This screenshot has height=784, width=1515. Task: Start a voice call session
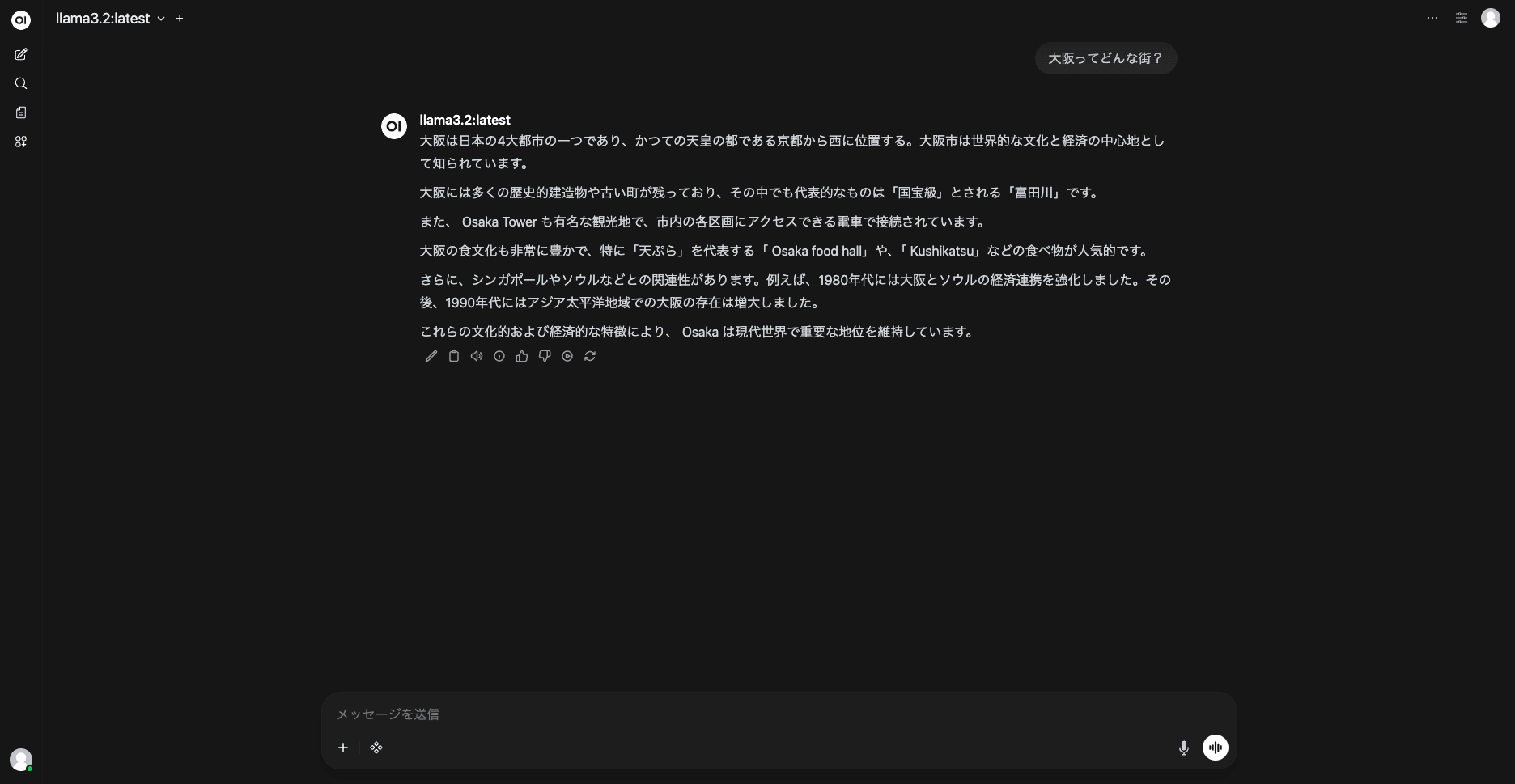(x=1215, y=748)
